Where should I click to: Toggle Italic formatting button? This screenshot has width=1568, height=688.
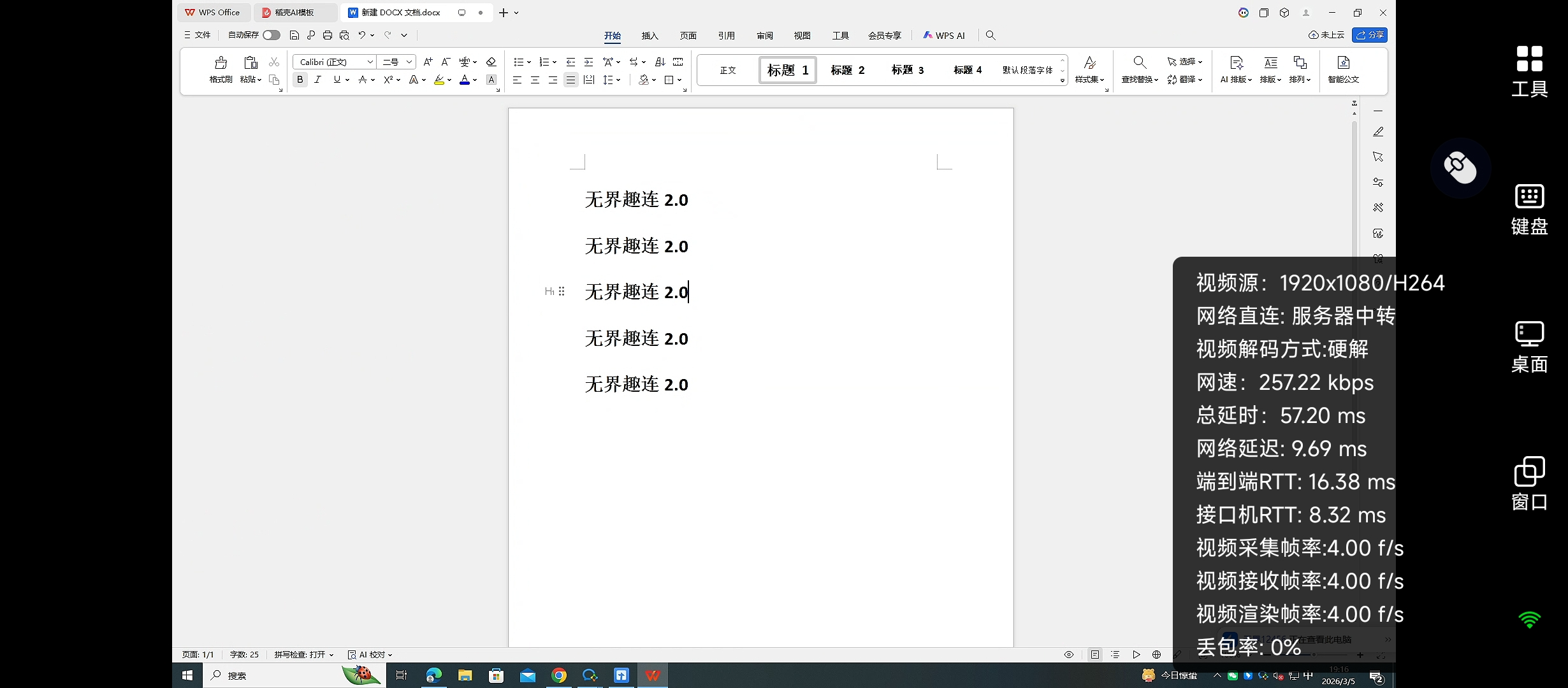(x=317, y=80)
